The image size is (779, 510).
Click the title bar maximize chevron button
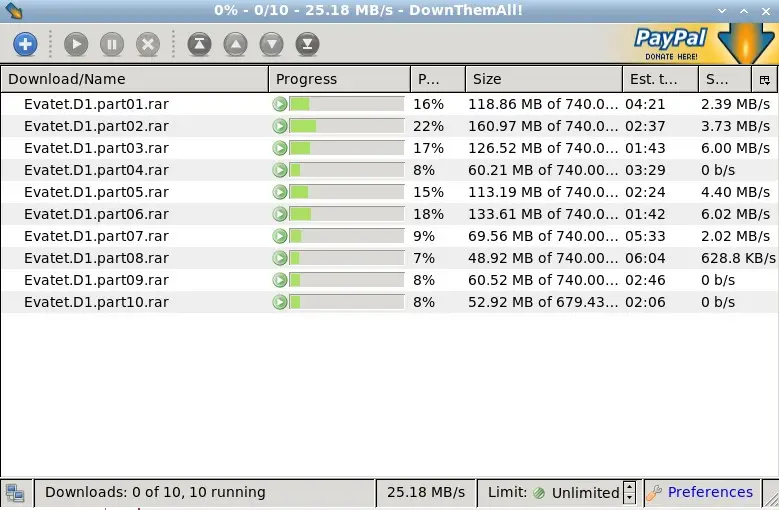[744, 11]
